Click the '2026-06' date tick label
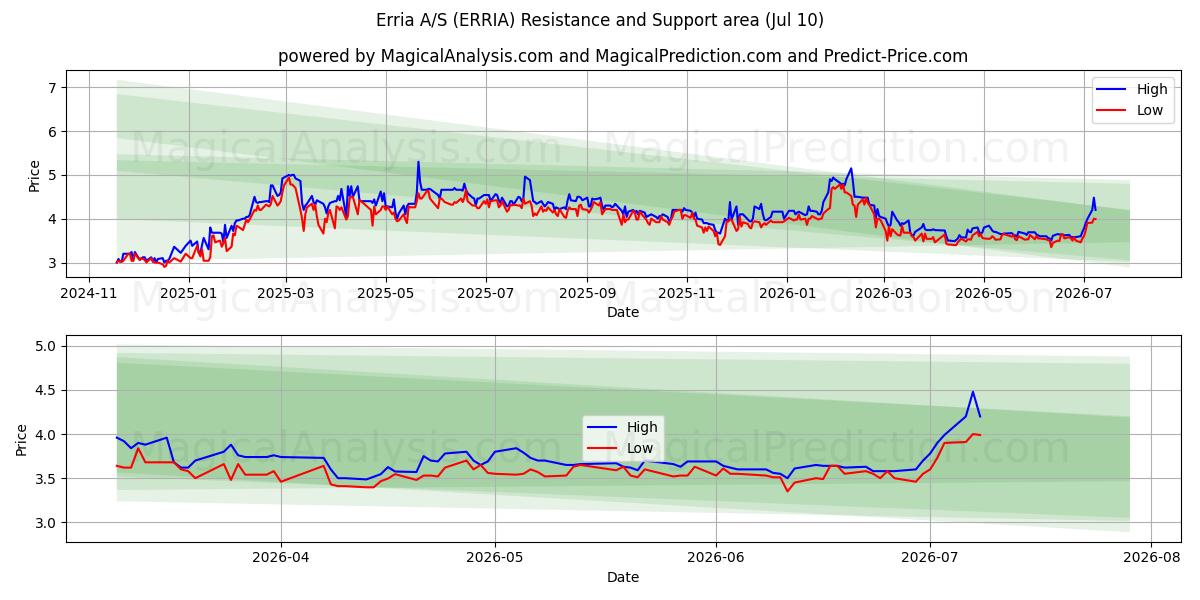This screenshot has height=600, width=1200. [x=716, y=559]
